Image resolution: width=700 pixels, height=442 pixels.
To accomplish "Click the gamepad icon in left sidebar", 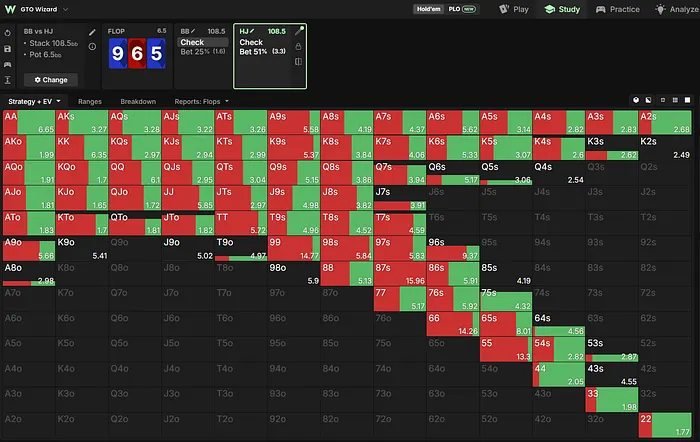I will pos(8,64).
